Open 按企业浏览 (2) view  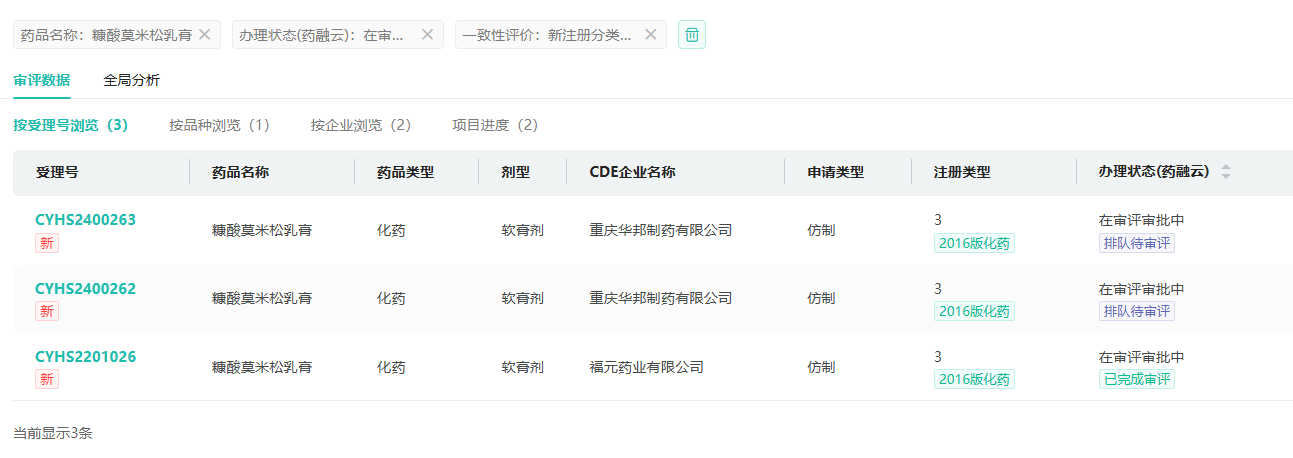pos(361,125)
